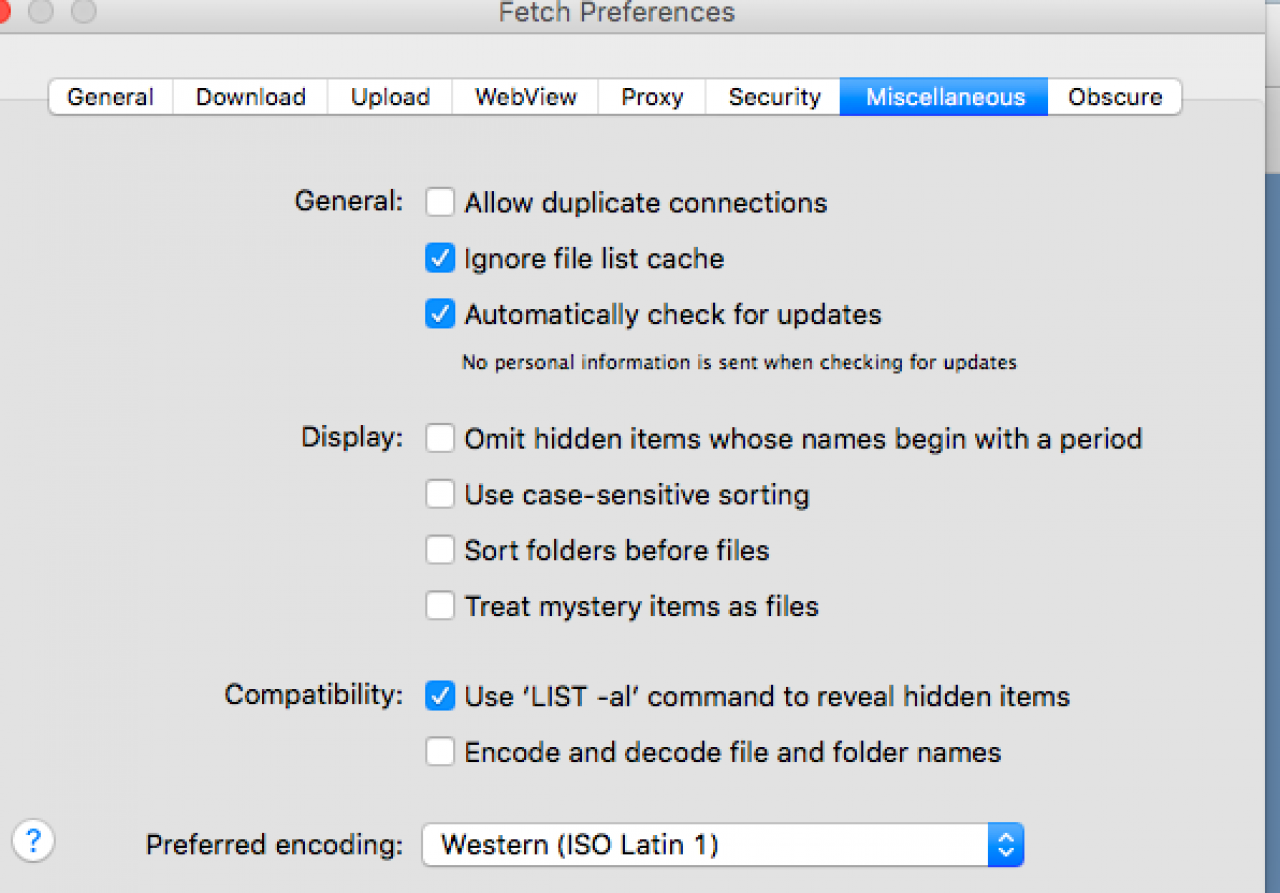Switch to the Security tab
Screen dimensions: 1280x893
[774, 97]
